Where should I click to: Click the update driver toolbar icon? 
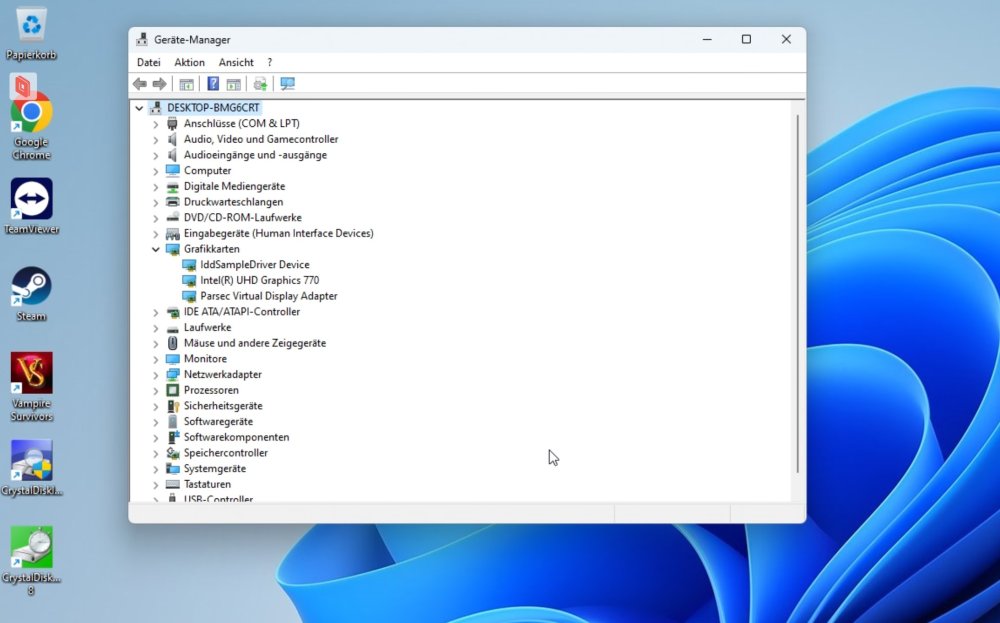[x=260, y=84]
